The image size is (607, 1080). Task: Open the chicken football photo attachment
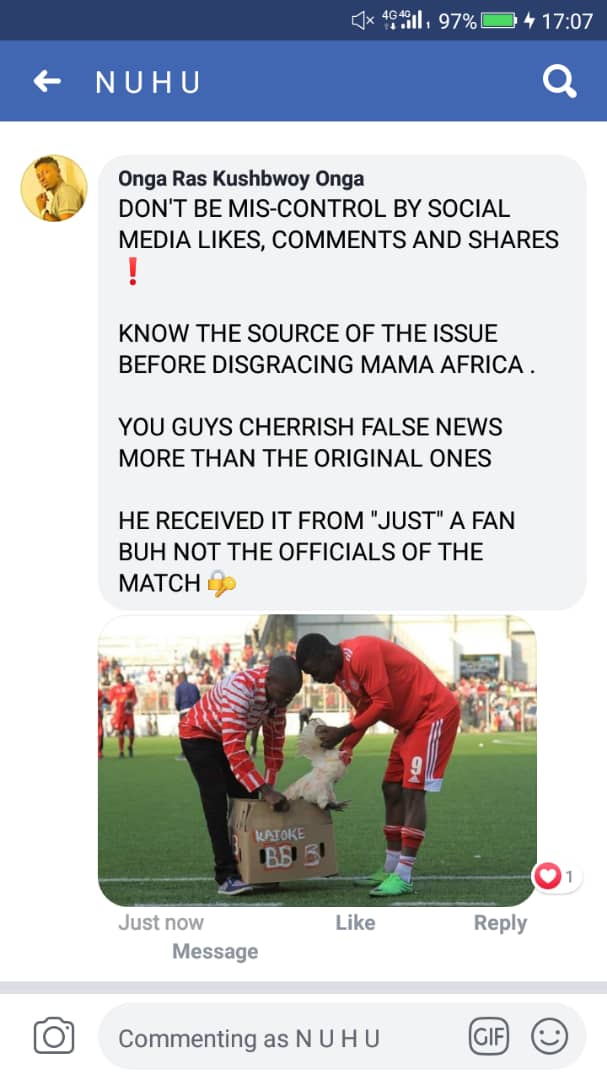317,760
